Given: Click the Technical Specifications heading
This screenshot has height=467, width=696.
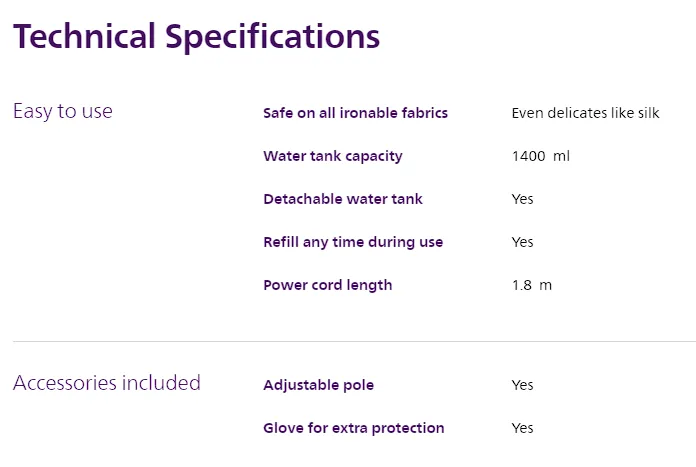Looking at the screenshot, I should pos(196,37).
